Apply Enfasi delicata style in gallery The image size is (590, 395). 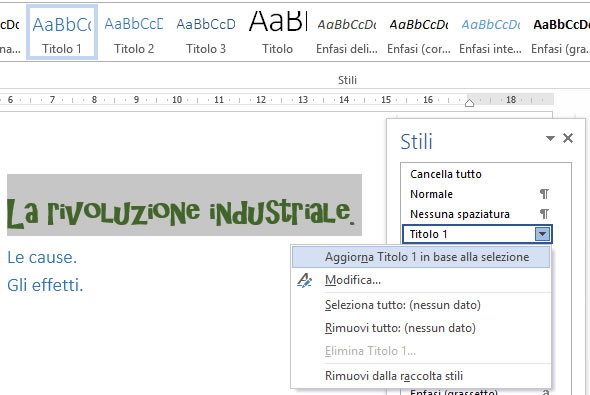(x=347, y=32)
